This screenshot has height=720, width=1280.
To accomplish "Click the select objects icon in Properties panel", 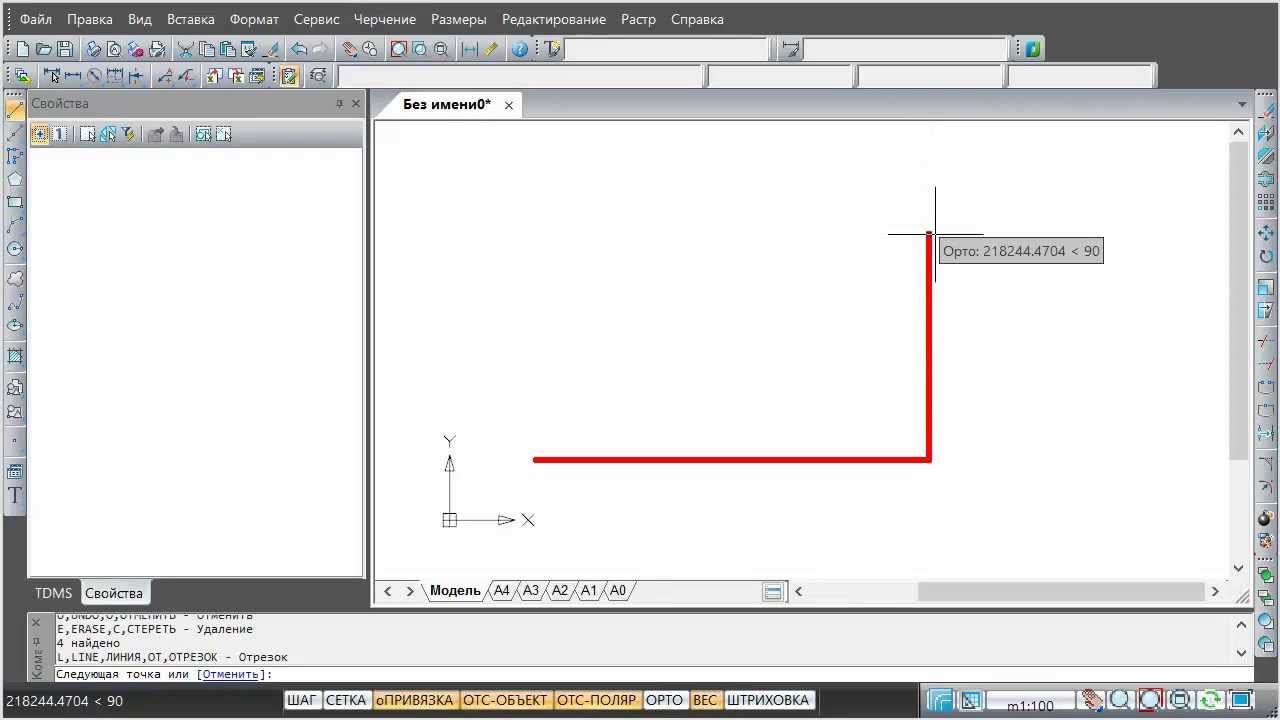I will 87,134.
